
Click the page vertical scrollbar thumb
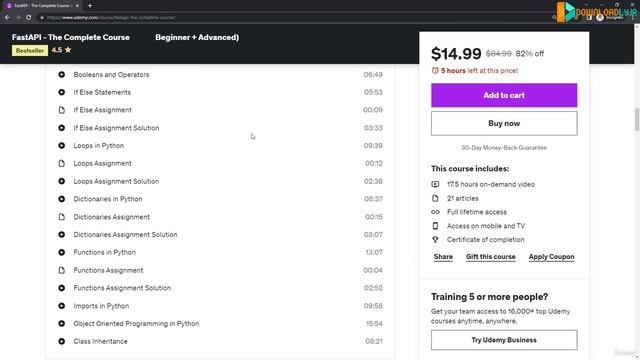tap(637, 119)
